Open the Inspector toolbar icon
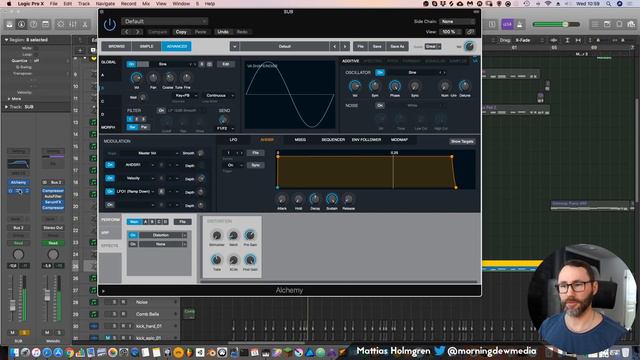Screen dimensions: 640x360 21,24
